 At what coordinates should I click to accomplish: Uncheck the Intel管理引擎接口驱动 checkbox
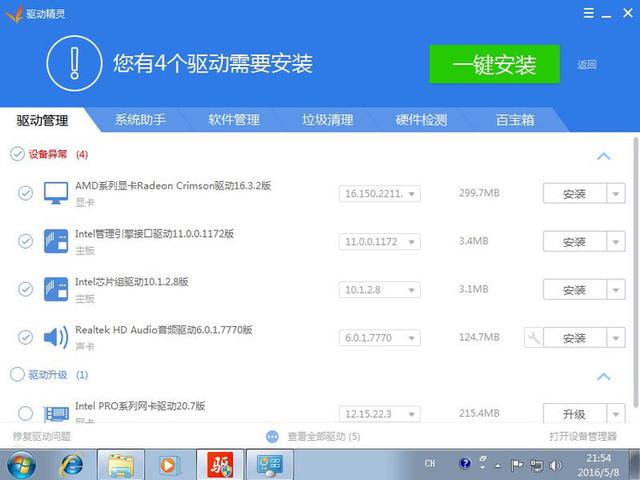click(x=25, y=241)
